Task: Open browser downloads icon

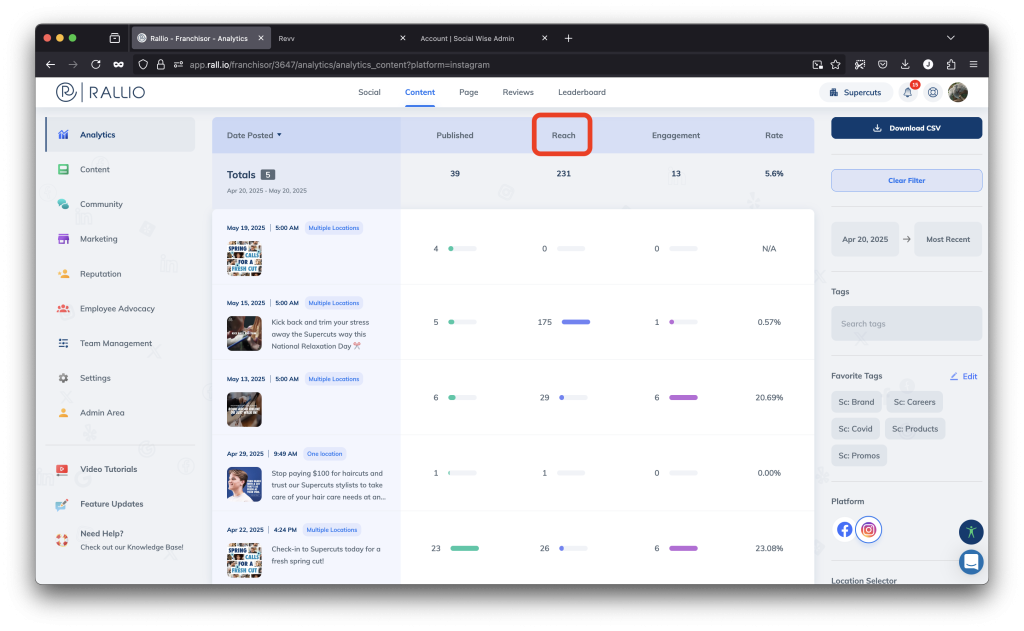Action: click(905, 65)
